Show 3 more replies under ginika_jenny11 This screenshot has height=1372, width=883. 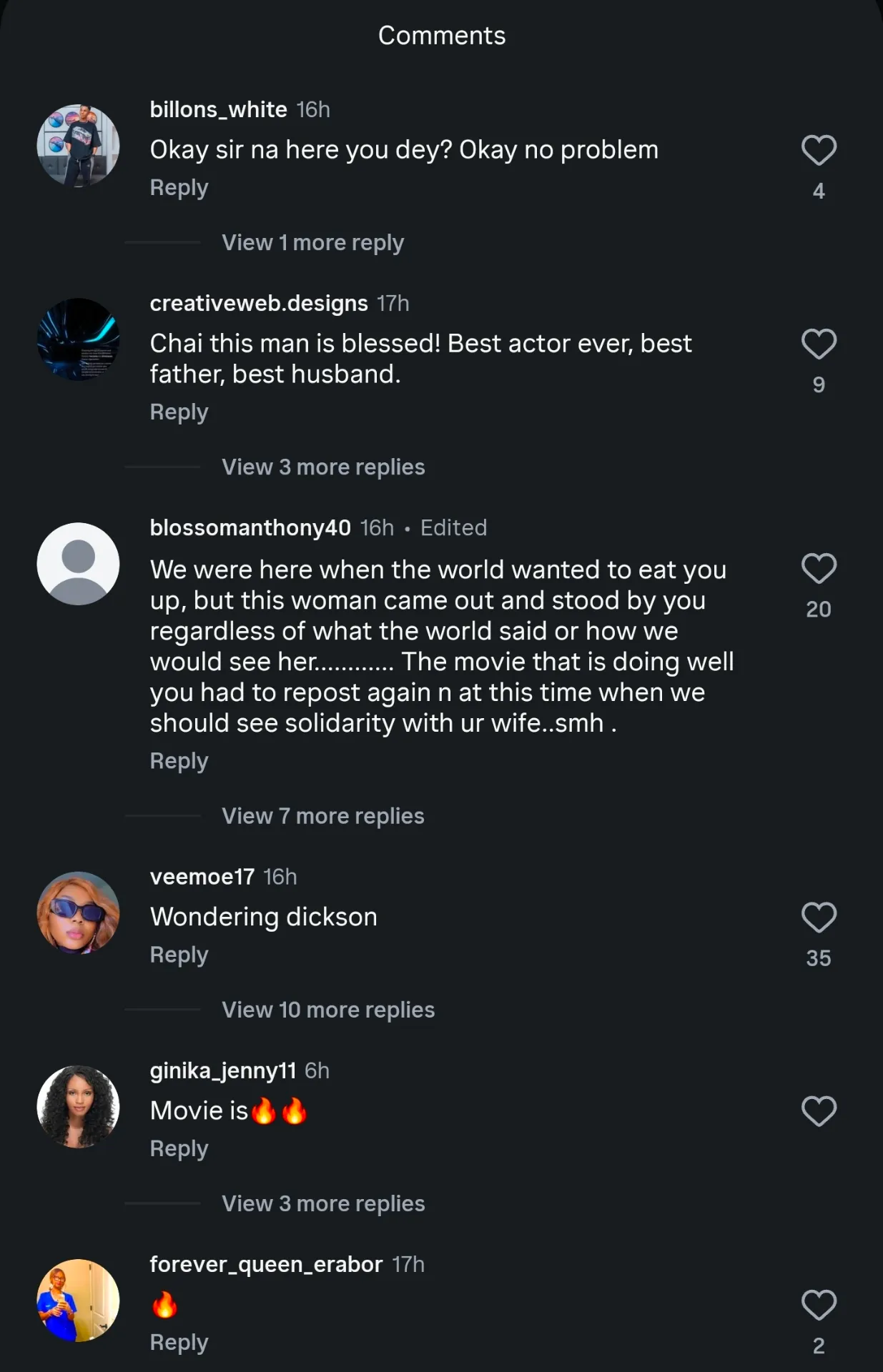(x=323, y=1204)
